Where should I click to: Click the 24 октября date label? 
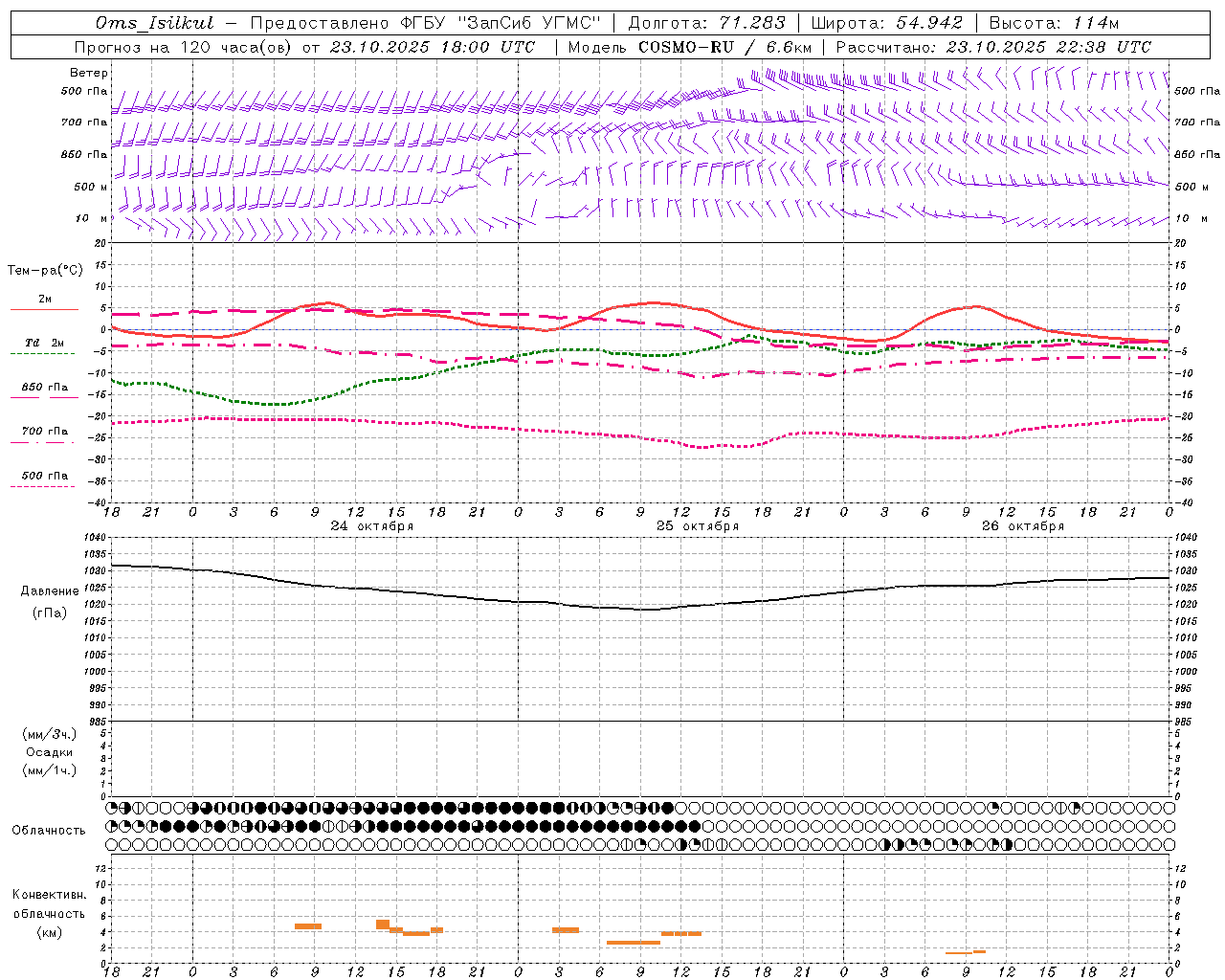pyautogui.click(x=372, y=526)
